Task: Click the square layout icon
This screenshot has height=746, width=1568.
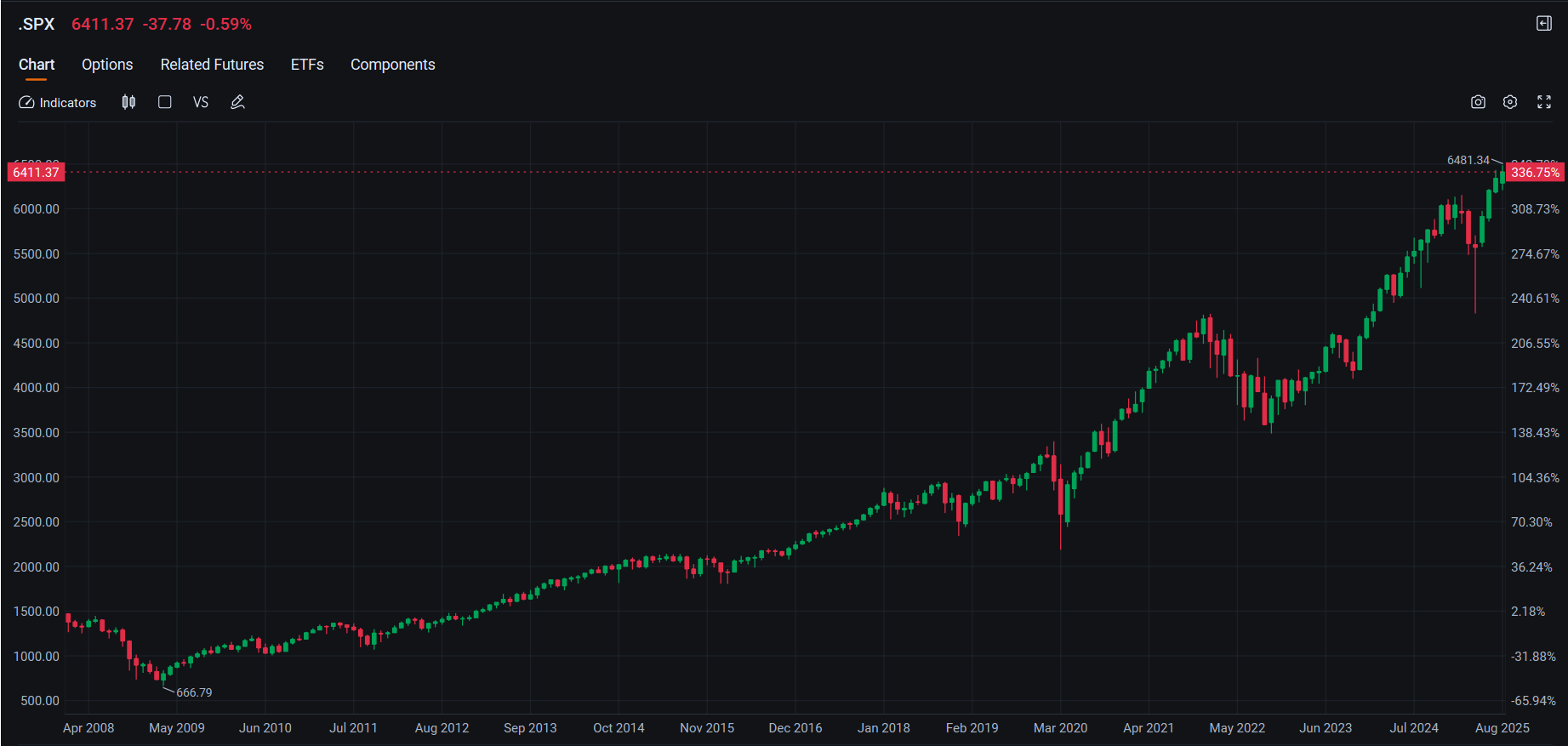Action: point(165,102)
